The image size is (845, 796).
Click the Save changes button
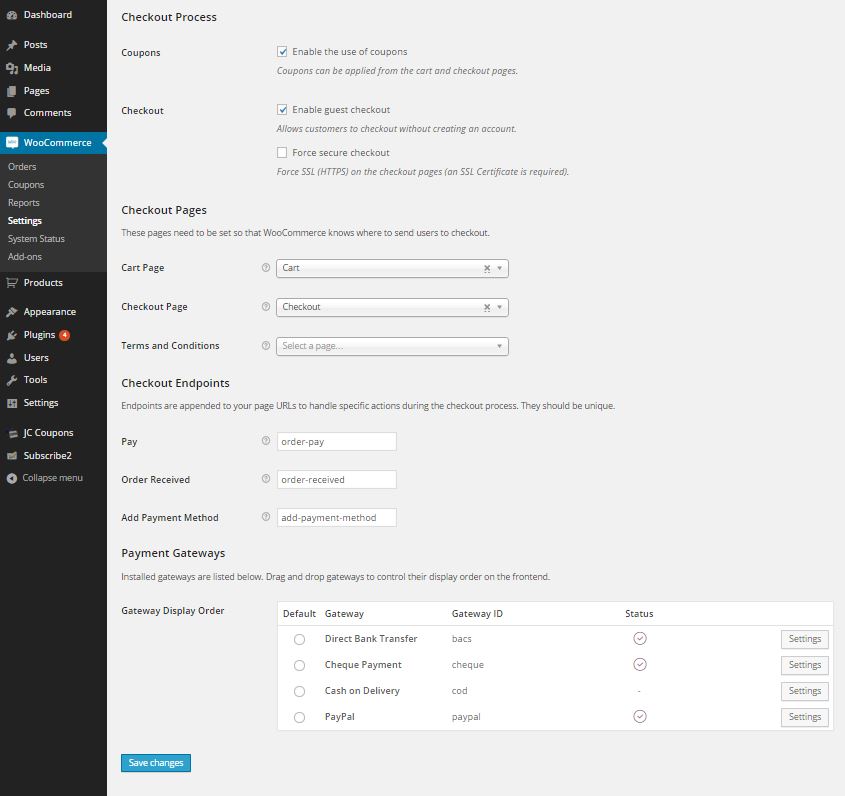point(155,762)
